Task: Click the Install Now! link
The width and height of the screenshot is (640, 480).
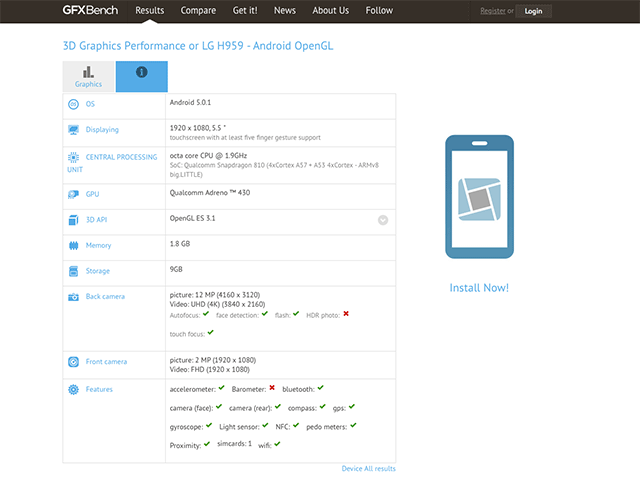Action: (479, 288)
